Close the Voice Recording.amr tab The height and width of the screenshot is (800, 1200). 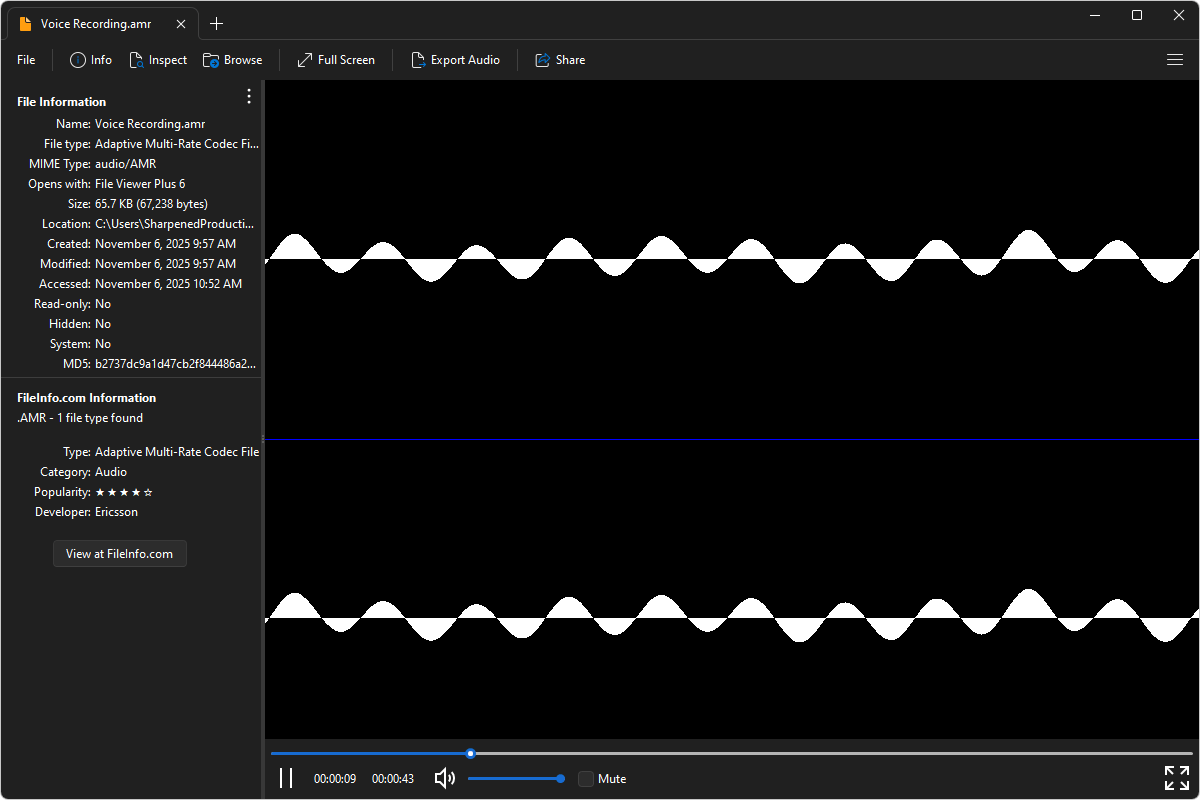pyautogui.click(x=181, y=23)
